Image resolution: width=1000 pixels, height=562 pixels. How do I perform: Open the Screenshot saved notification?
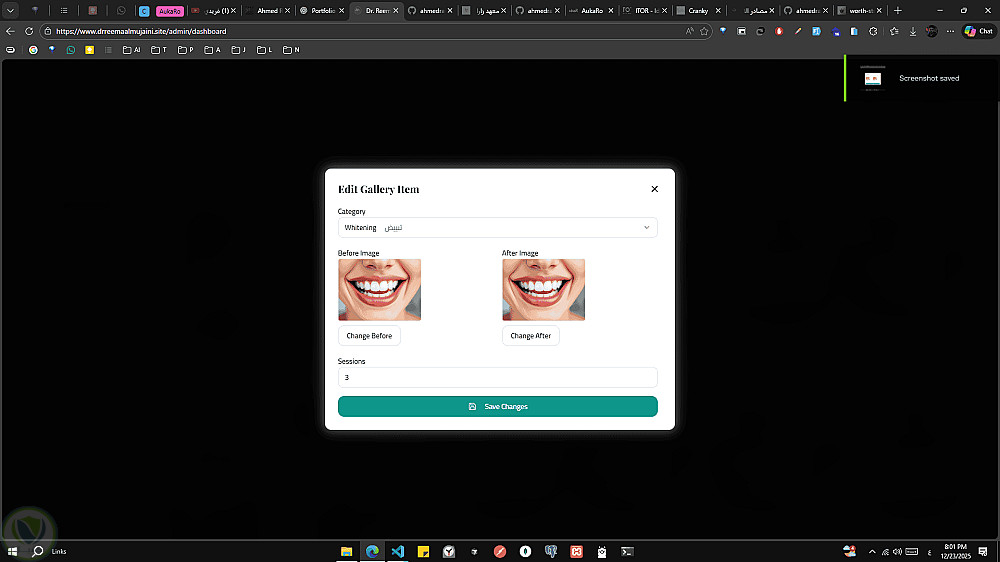tap(922, 78)
